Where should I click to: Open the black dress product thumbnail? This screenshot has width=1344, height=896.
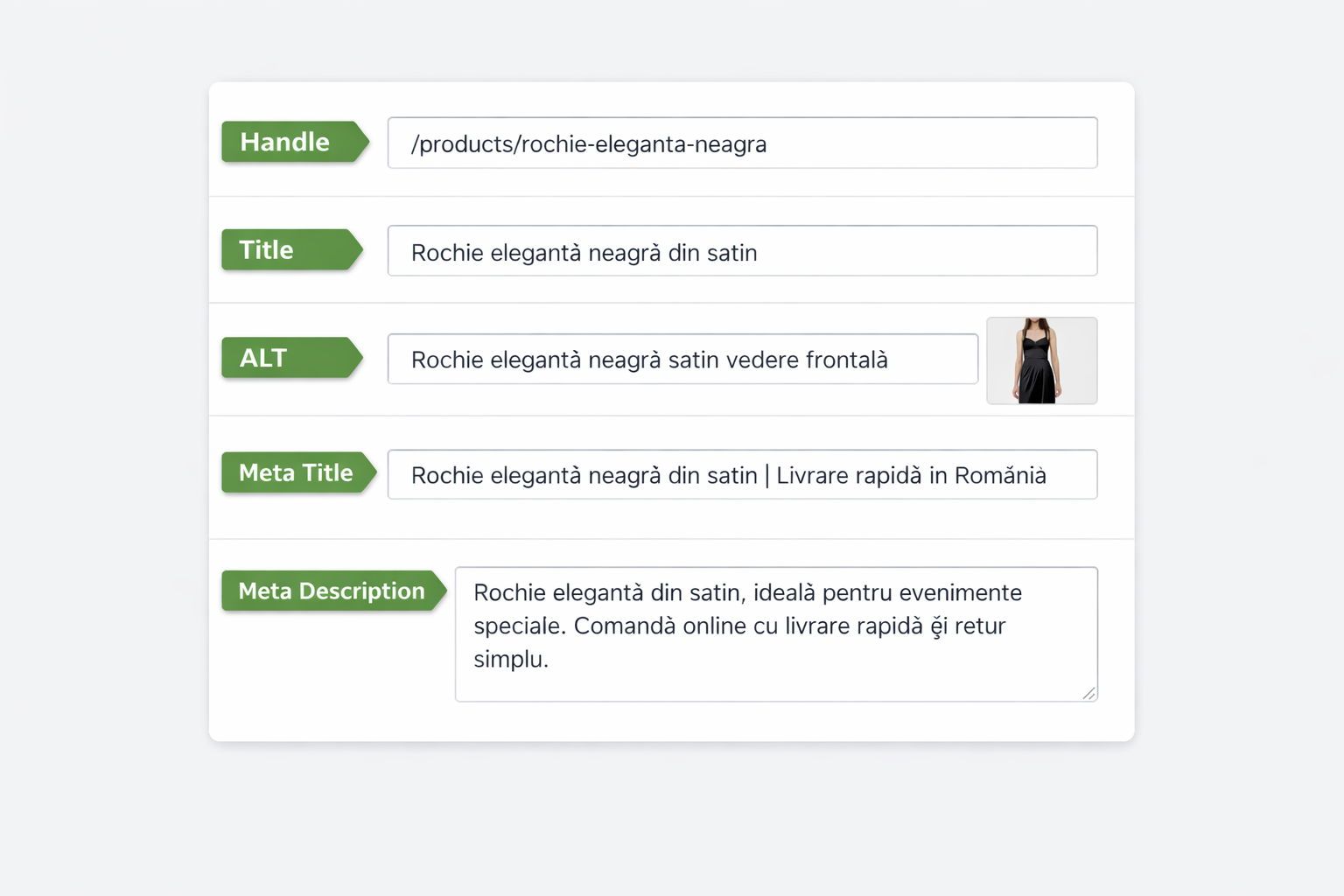coord(1041,360)
